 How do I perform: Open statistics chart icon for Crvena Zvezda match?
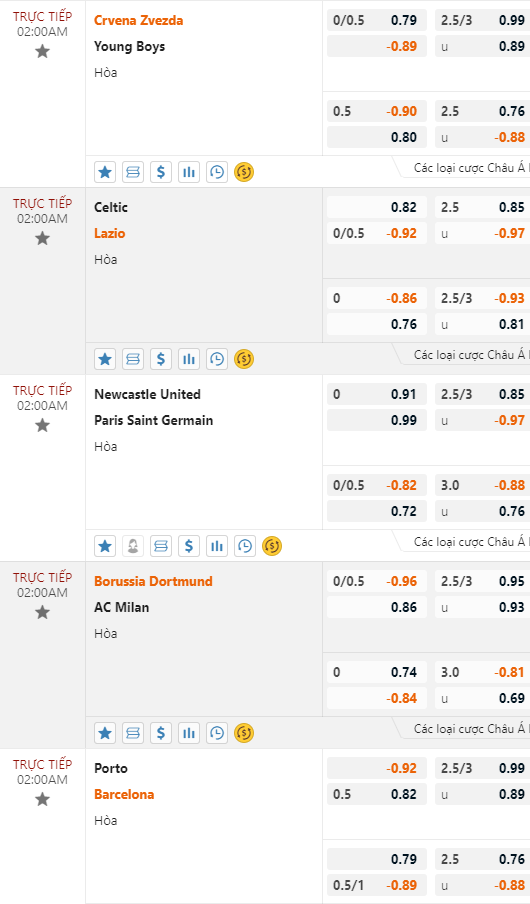[x=189, y=172]
